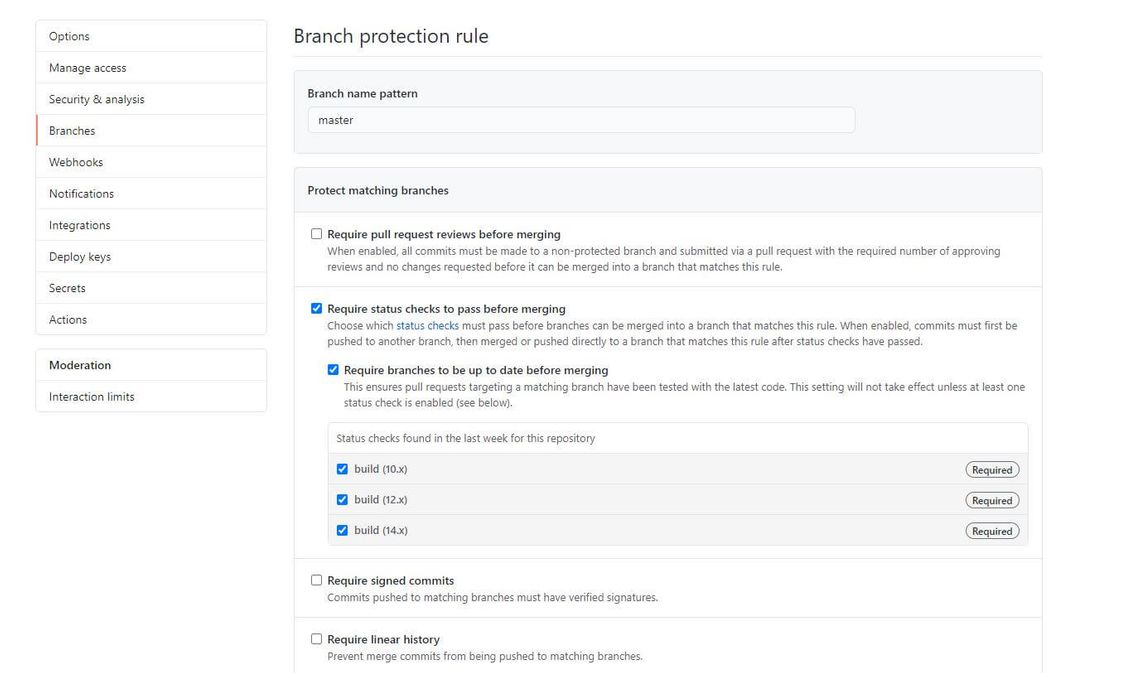
Task: Open the "status checks" link
Action: point(427,325)
